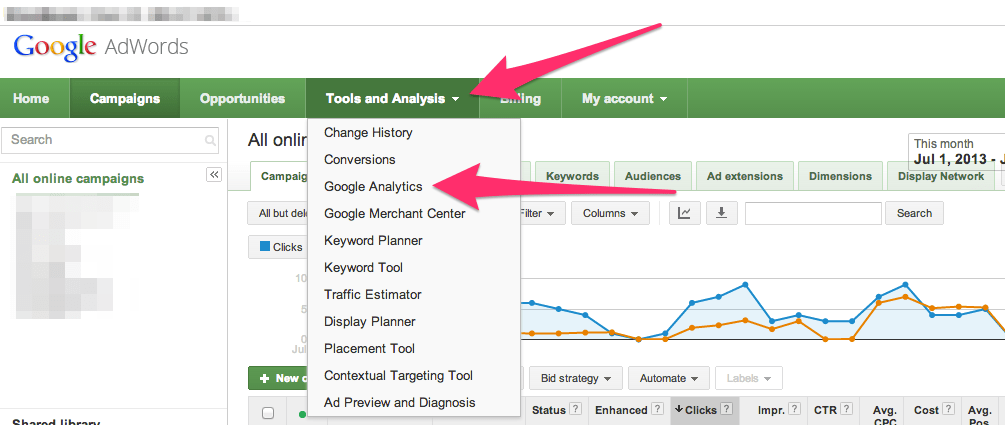Open the Labels dropdown
Image resolution: width=1005 pixels, height=425 pixels.
749,378
